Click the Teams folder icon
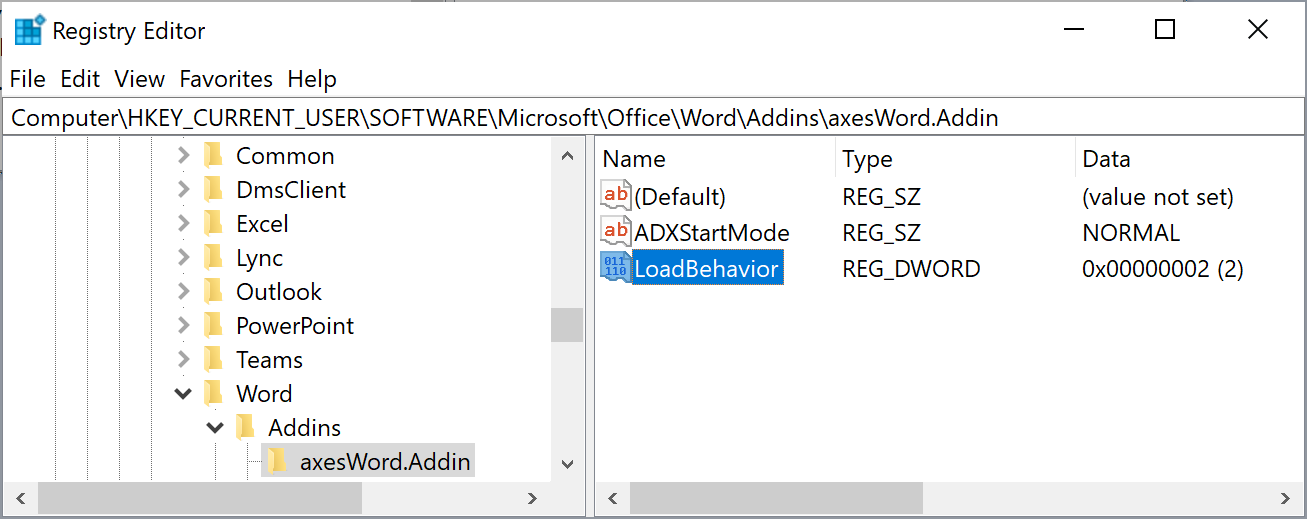 click(212, 360)
